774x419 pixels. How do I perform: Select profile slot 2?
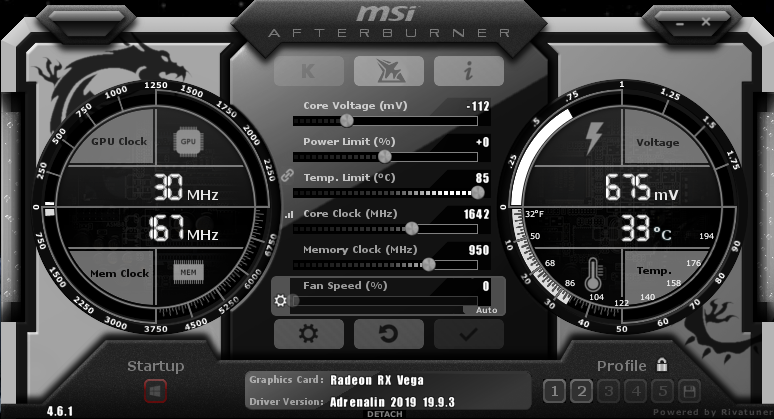pyautogui.click(x=581, y=392)
